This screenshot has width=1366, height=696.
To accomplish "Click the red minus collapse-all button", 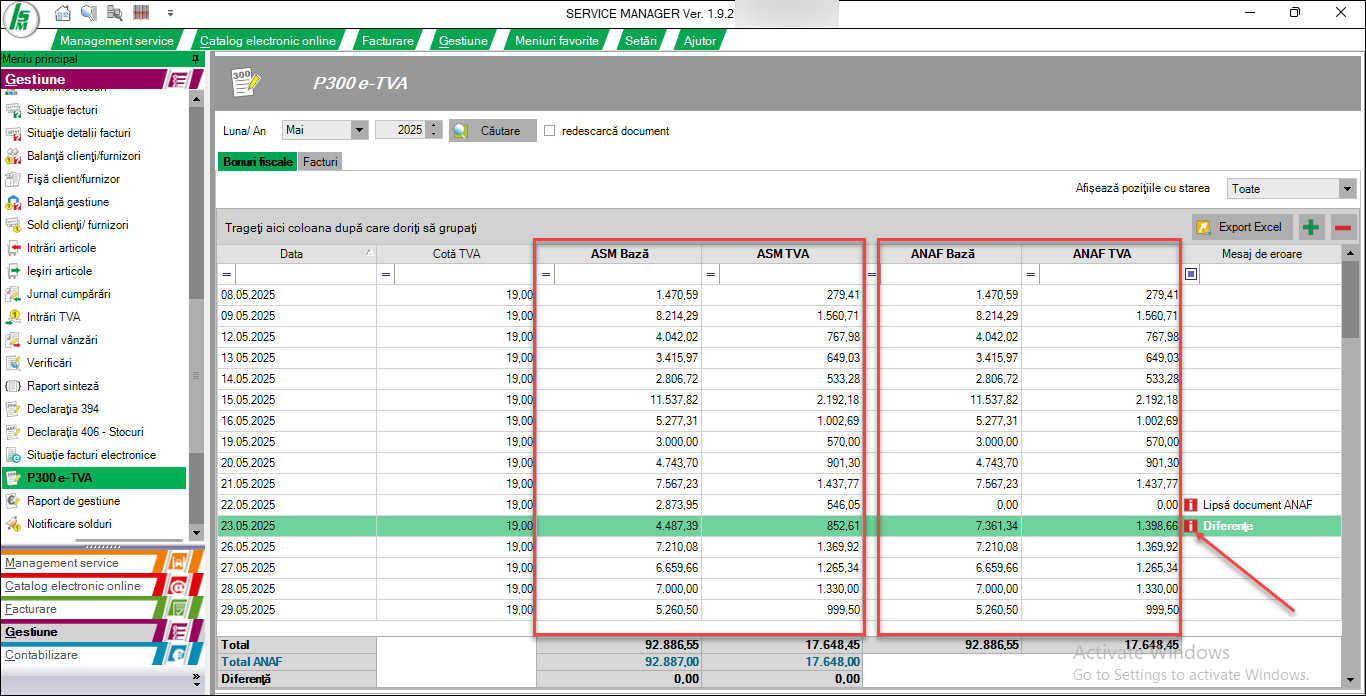I will click(1342, 227).
